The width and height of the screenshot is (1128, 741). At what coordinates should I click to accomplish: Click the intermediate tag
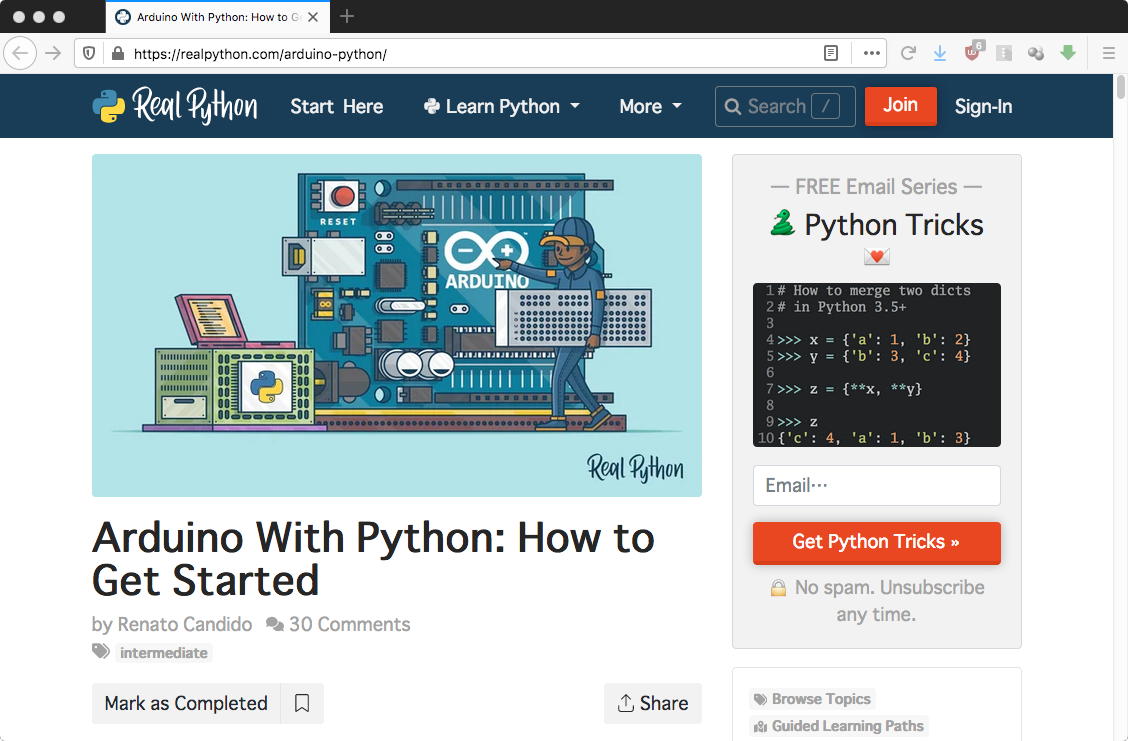pyautogui.click(x=163, y=653)
